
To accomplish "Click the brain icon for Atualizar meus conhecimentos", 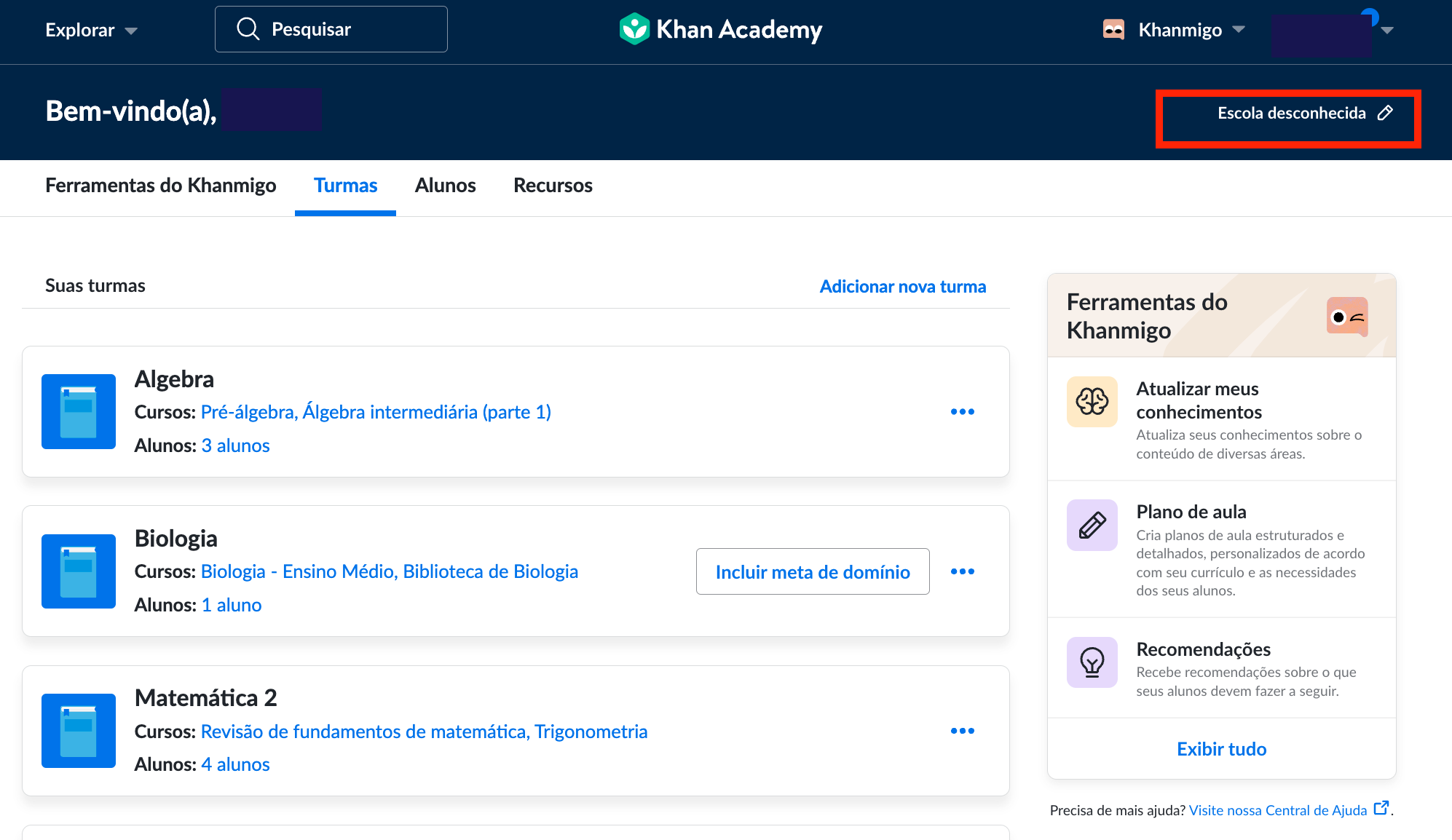I will (x=1092, y=402).
